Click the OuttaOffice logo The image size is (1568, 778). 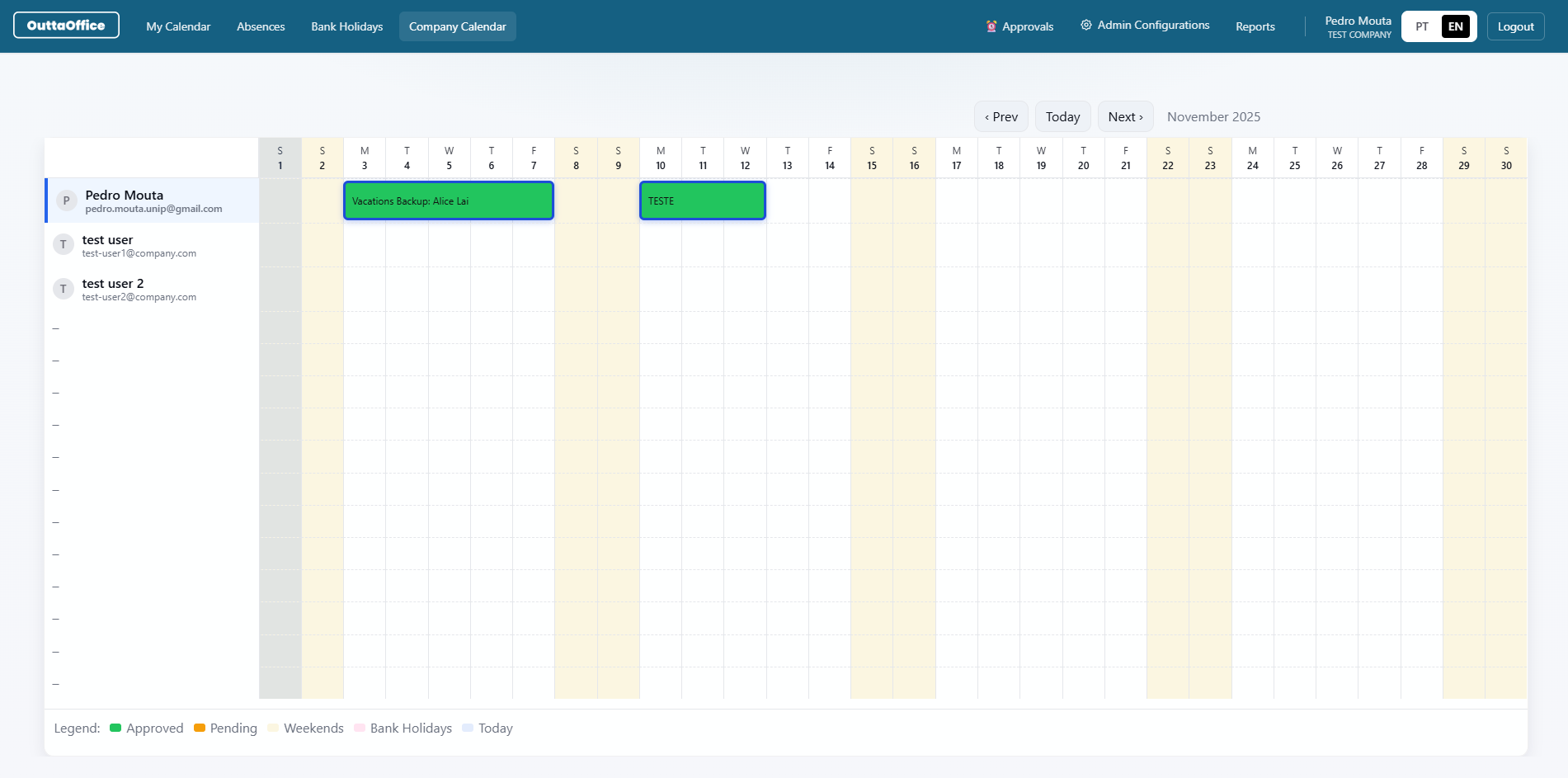click(66, 25)
